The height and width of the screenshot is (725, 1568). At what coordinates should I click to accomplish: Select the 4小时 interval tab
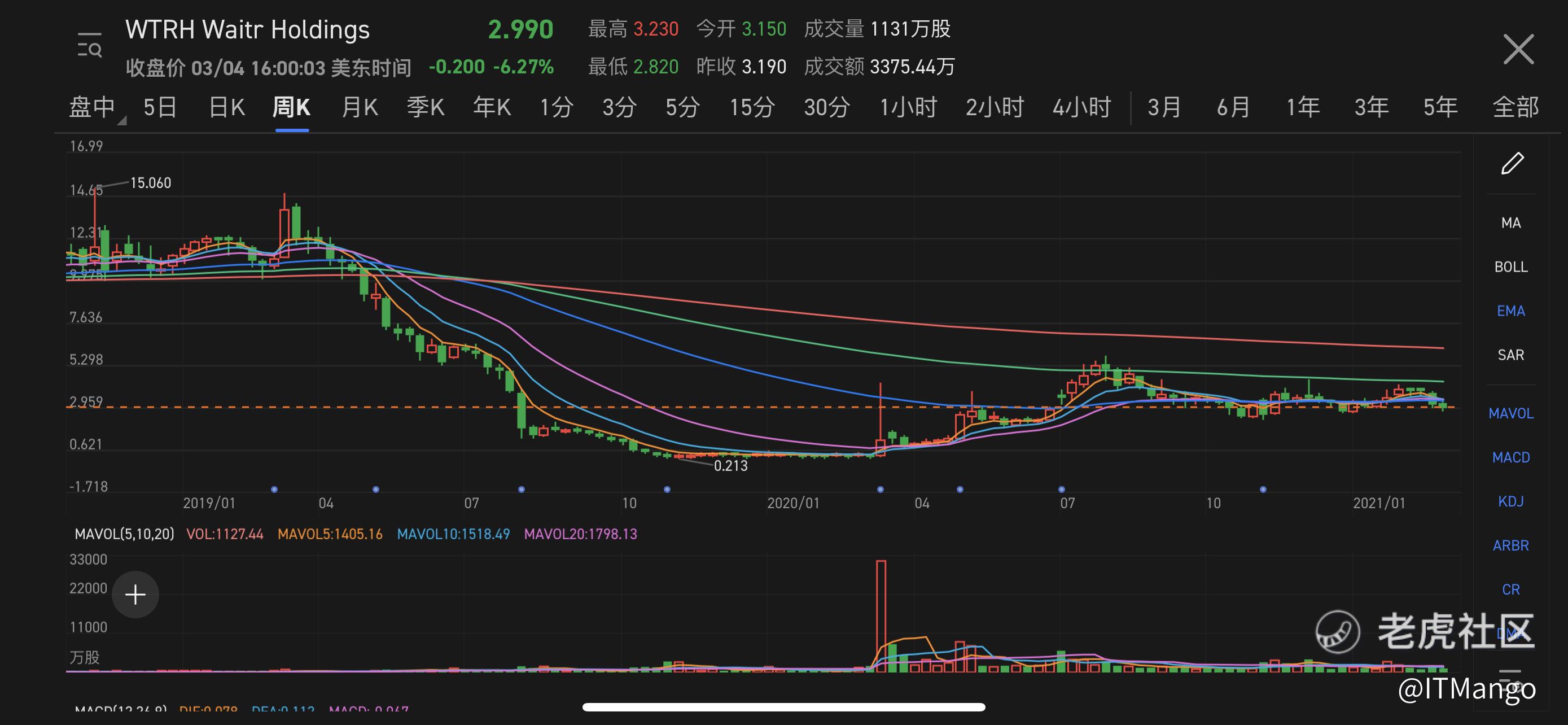click(1081, 108)
